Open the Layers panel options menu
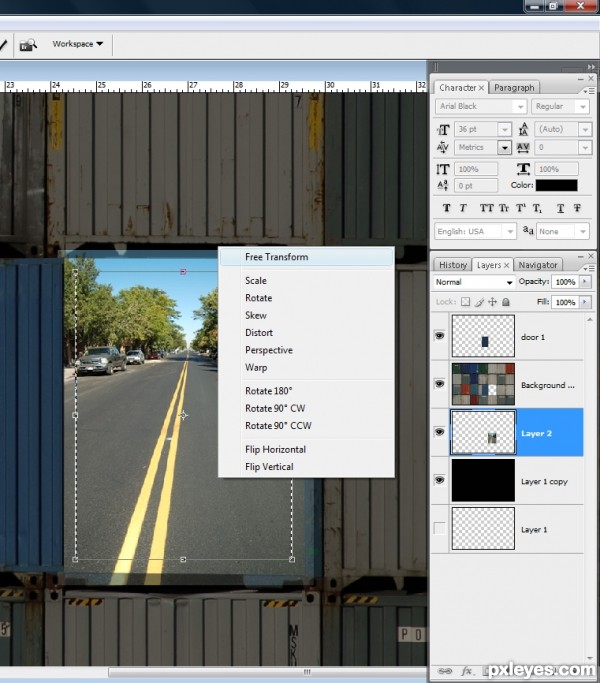This screenshot has width=600, height=683. point(589,268)
